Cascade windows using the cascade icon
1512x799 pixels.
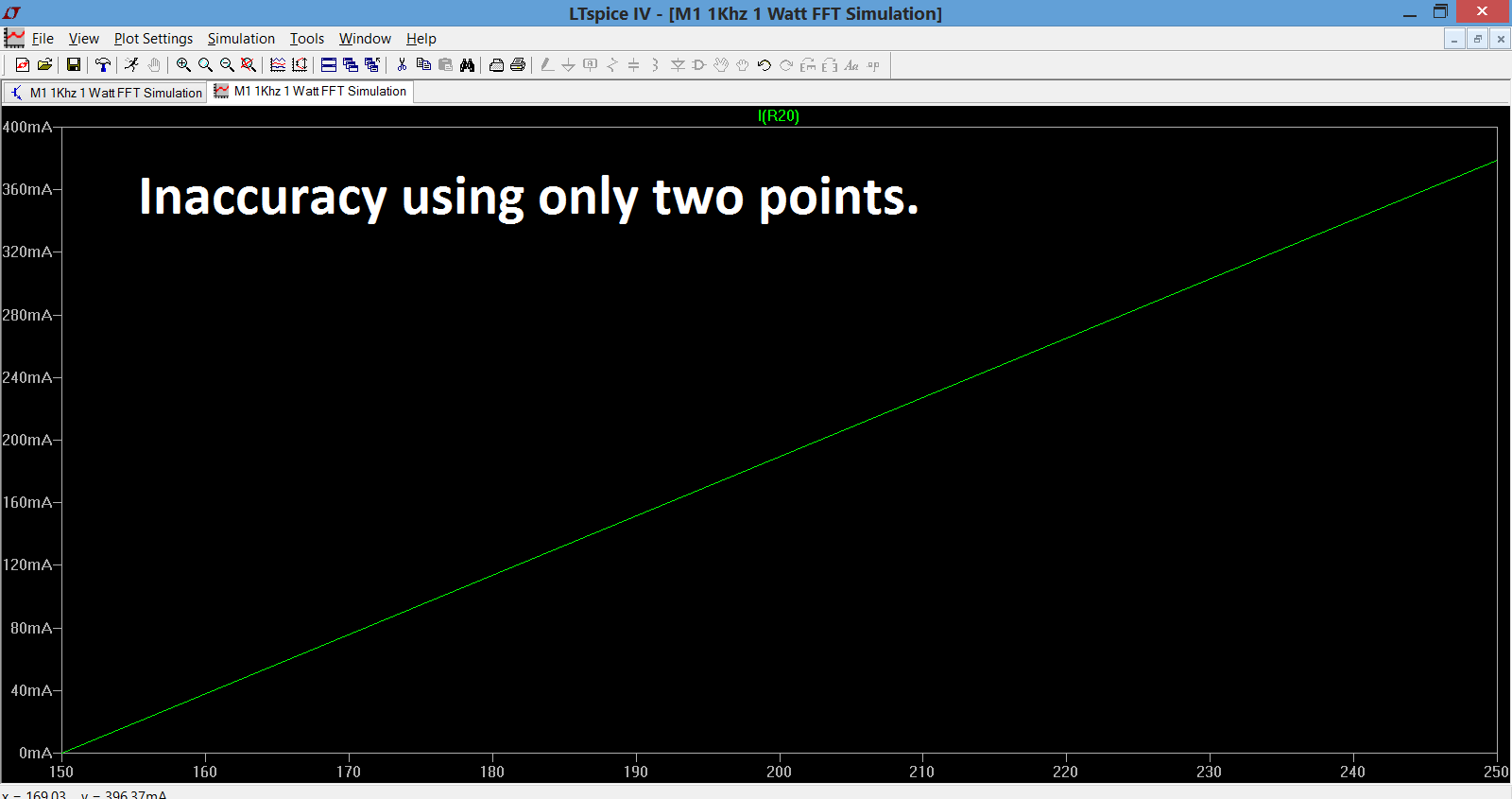click(351, 64)
